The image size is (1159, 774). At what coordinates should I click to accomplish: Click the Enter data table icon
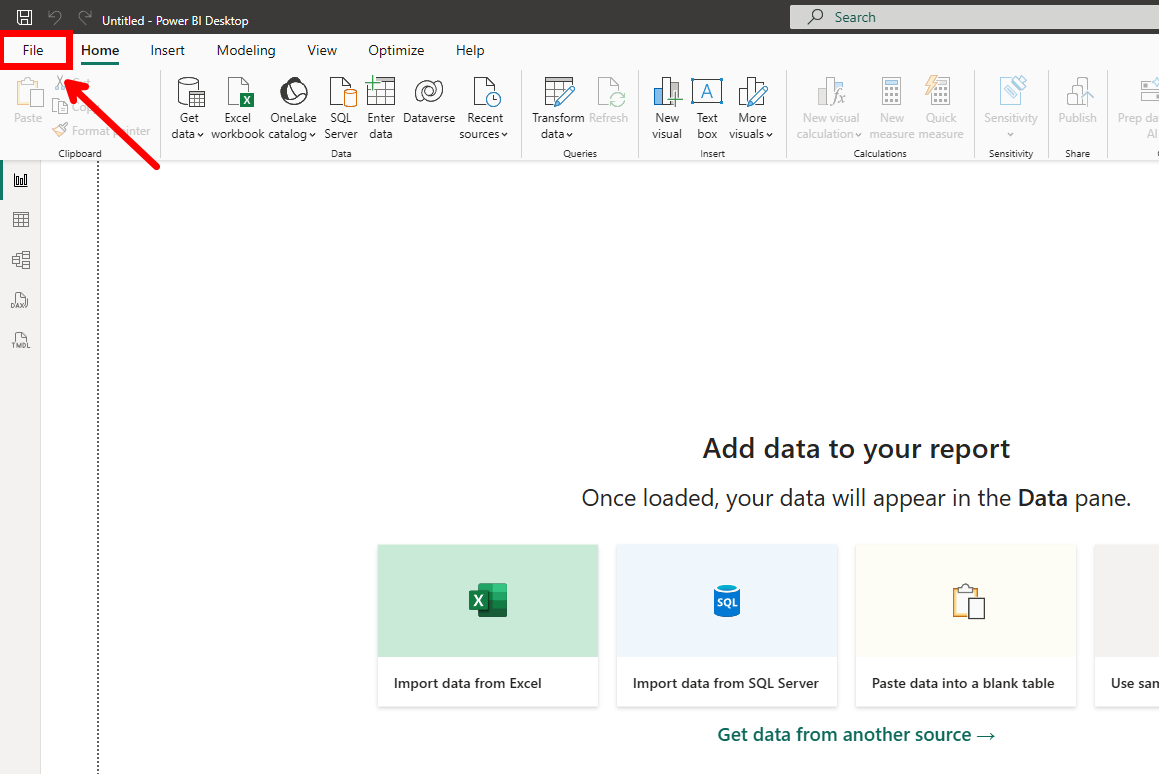click(381, 92)
